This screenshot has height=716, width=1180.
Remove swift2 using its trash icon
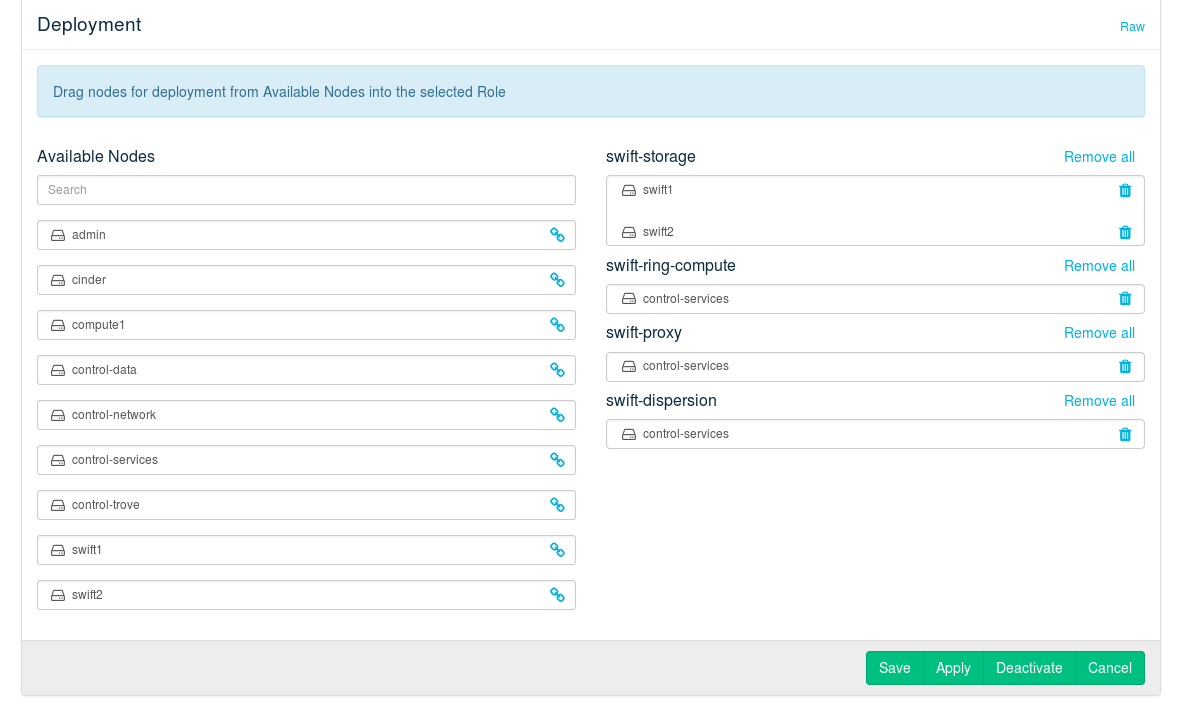point(1124,232)
